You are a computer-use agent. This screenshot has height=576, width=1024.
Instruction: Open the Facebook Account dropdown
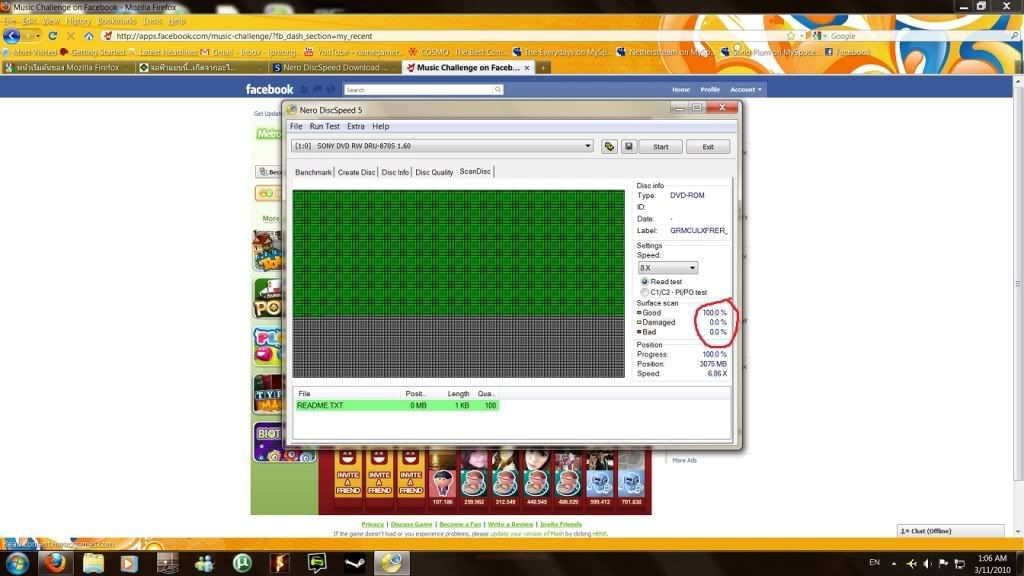(745, 89)
